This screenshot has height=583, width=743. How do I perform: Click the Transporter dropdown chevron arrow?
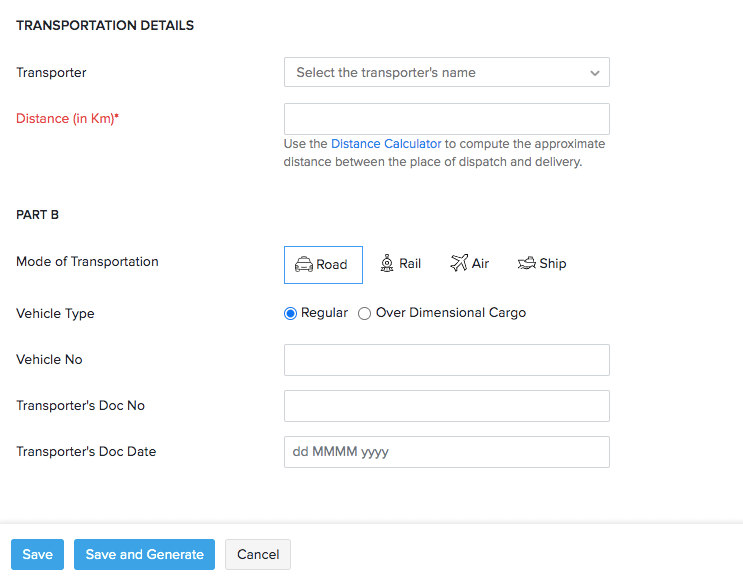point(595,73)
